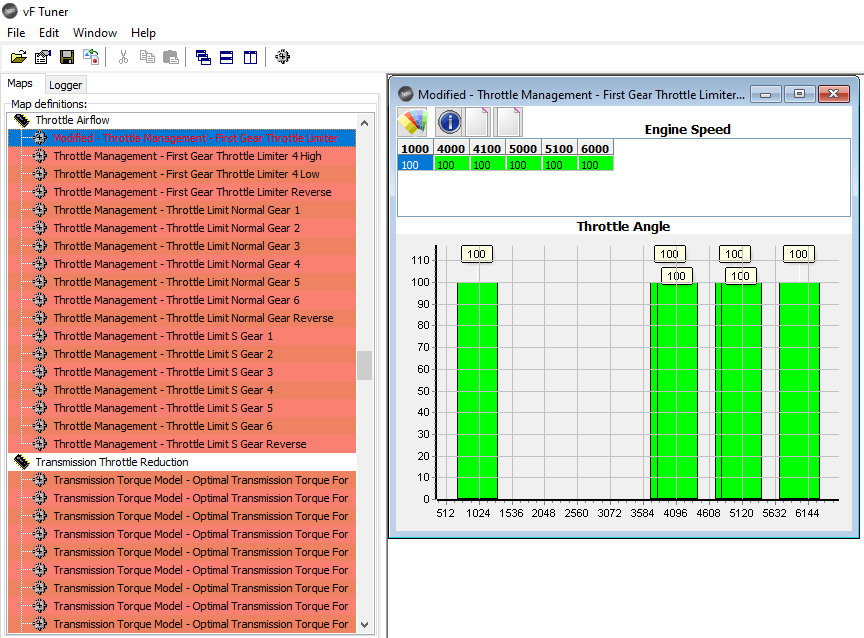Open the File menu

(16, 33)
